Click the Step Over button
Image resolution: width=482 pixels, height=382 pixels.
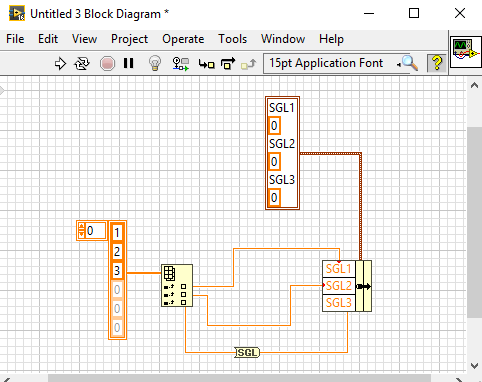[228, 63]
